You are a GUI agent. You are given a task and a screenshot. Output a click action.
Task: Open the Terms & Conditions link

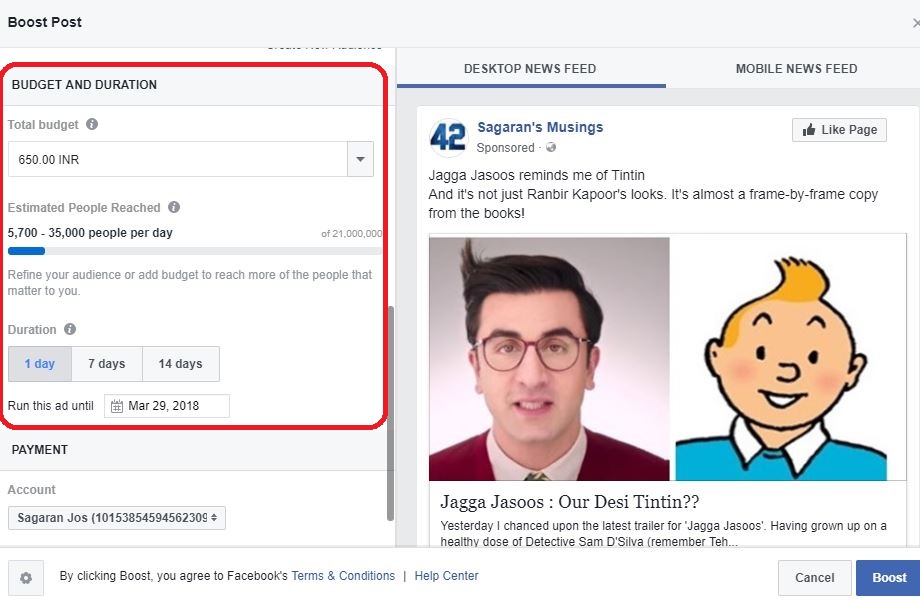point(343,576)
